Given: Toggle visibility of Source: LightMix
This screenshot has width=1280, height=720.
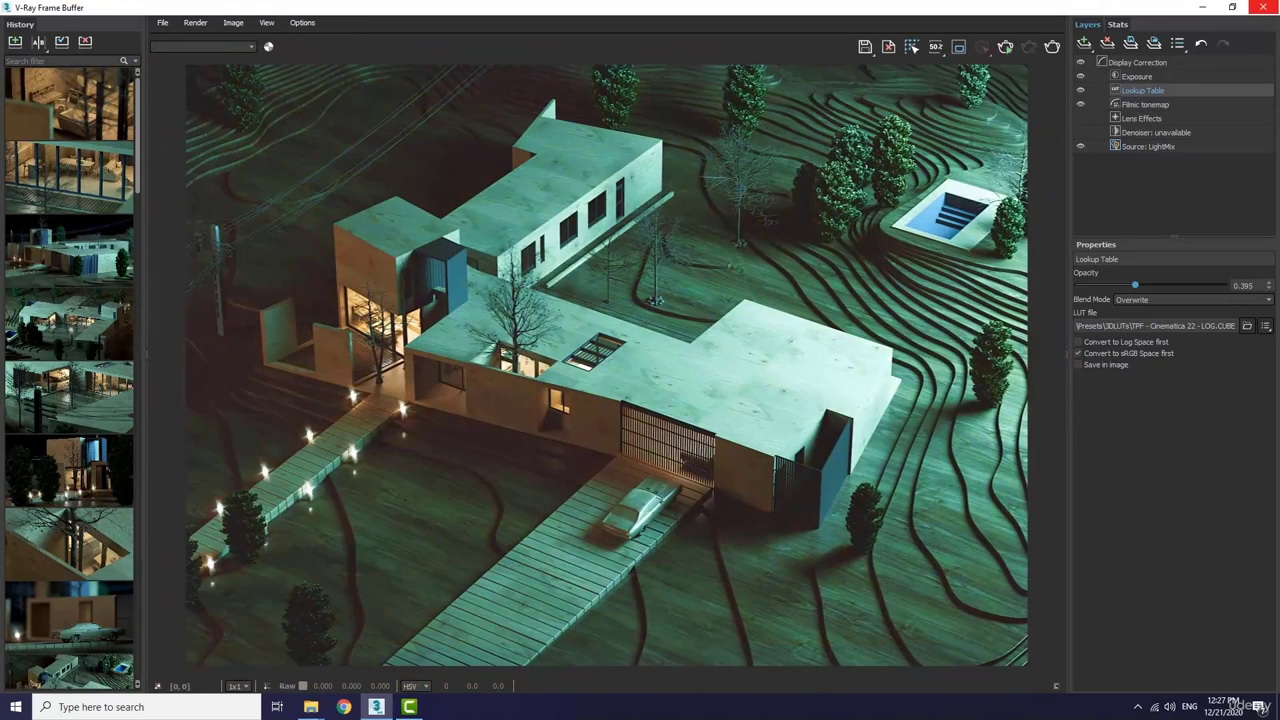Looking at the screenshot, I should pyautogui.click(x=1080, y=146).
